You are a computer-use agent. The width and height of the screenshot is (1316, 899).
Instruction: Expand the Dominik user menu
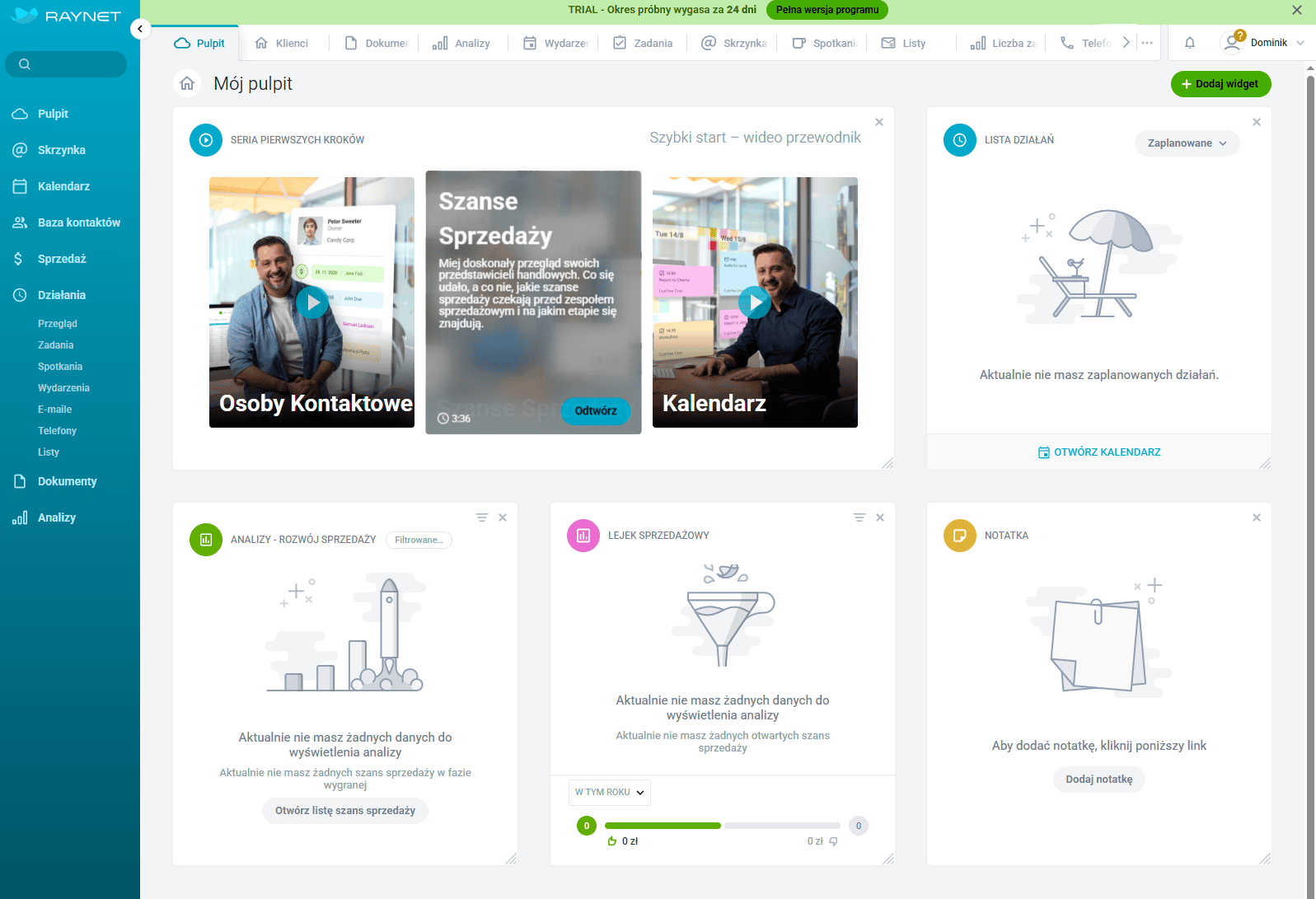tap(1268, 43)
